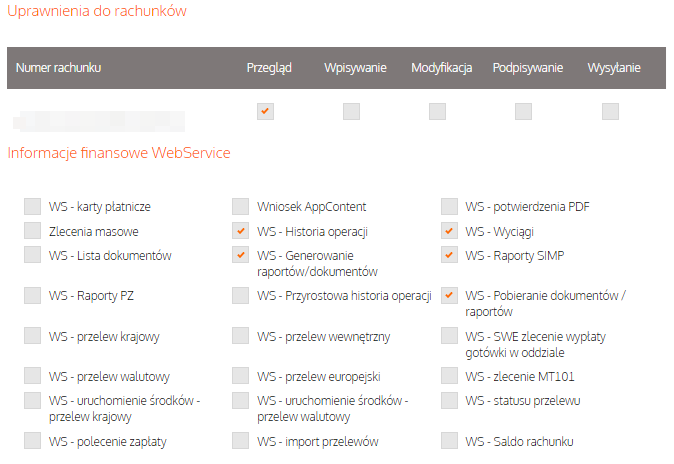Click the Przegląd column header
This screenshot has height=464, width=674.
tap(269, 68)
